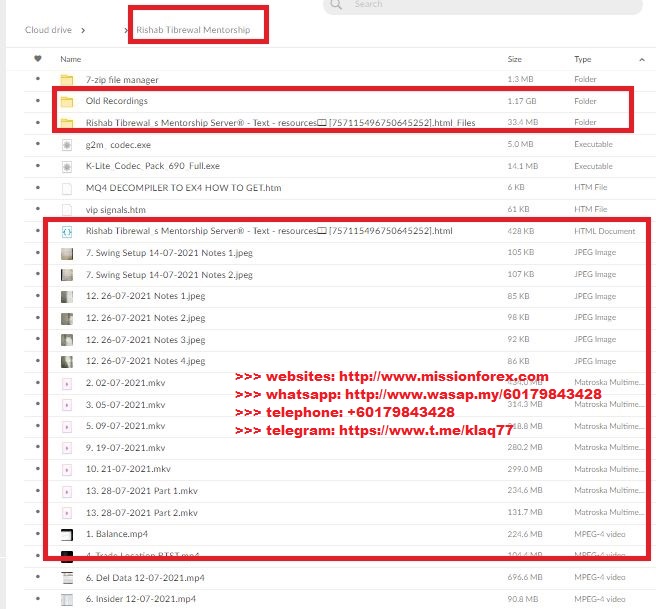Screen dimensions: 656x609
Task: Toggle favourite dot for 7-zip file manager
Action: tap(38, 79)
